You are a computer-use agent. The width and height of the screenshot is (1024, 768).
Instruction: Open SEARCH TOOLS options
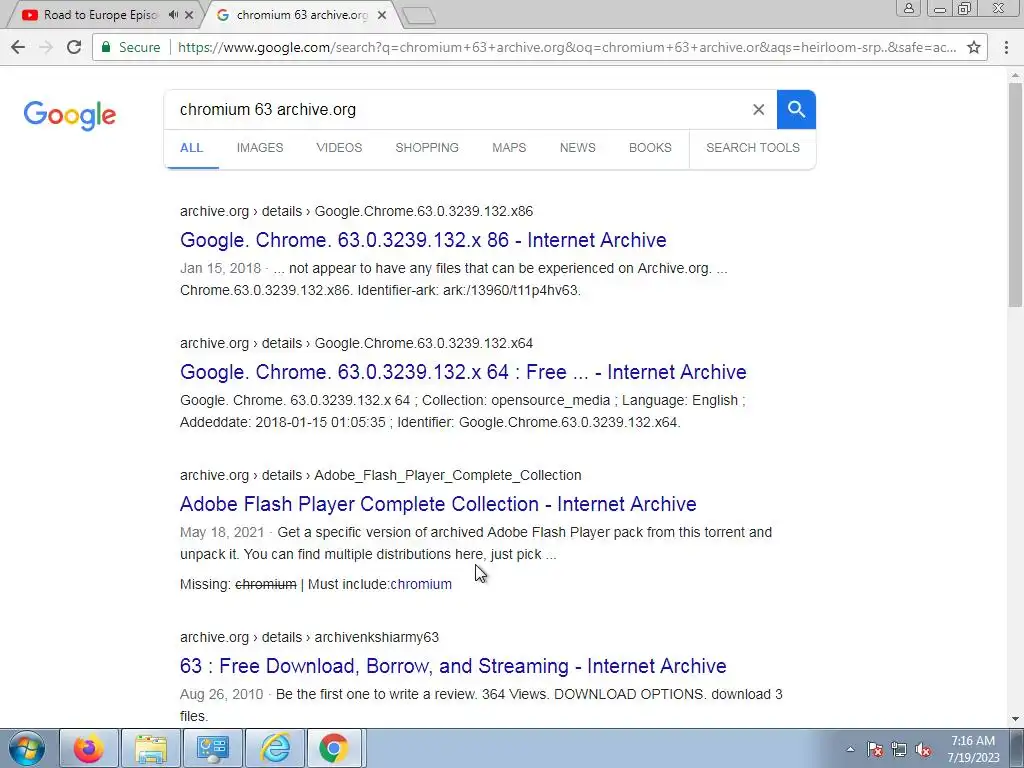(753, 148)
